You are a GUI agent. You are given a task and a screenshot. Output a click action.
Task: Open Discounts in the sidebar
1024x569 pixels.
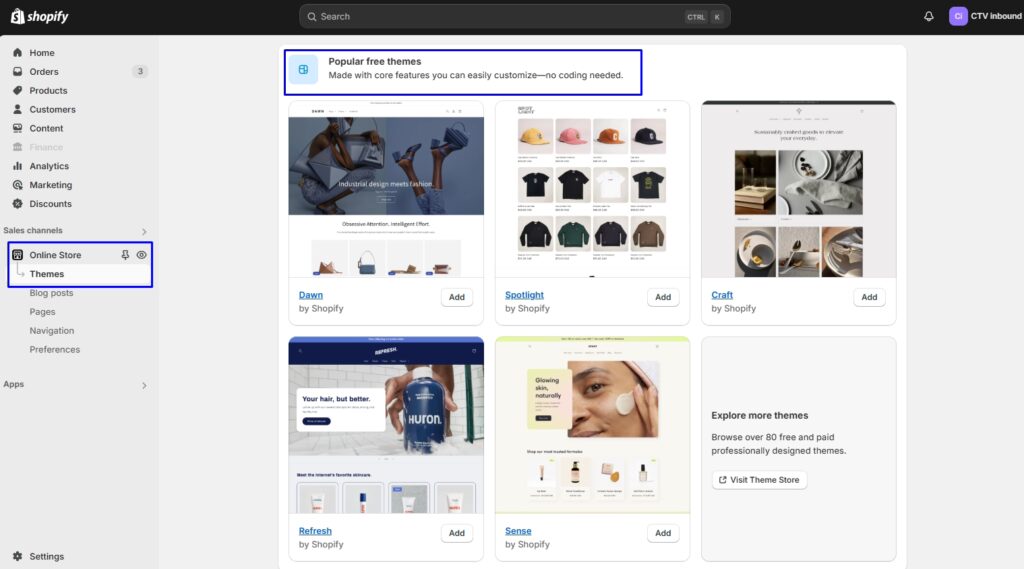click(x=50, y=204)
